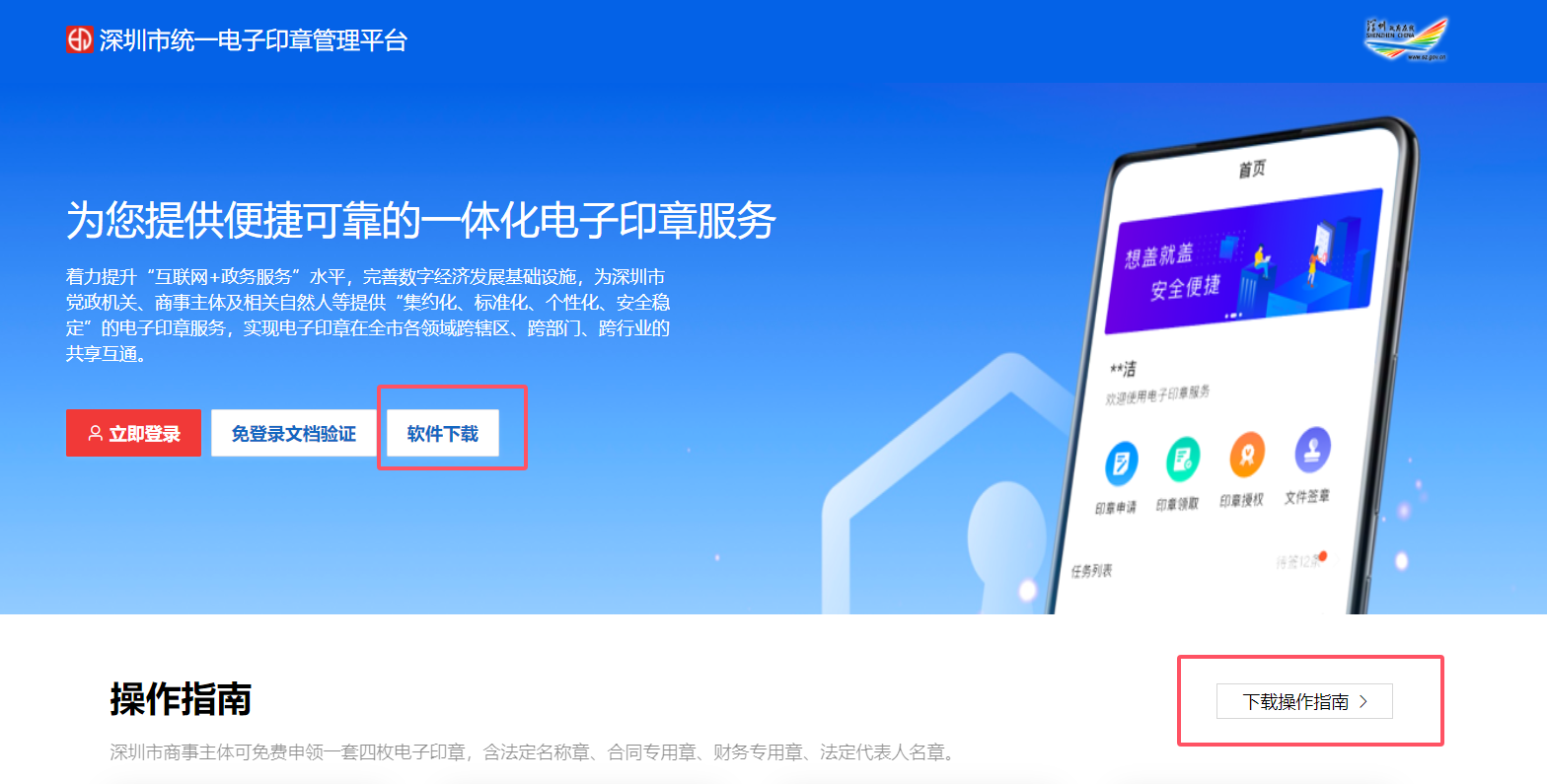Click the 操作指南 section heading
The height and width of the screenshot is (784, 1547).
tap(181, 699)
